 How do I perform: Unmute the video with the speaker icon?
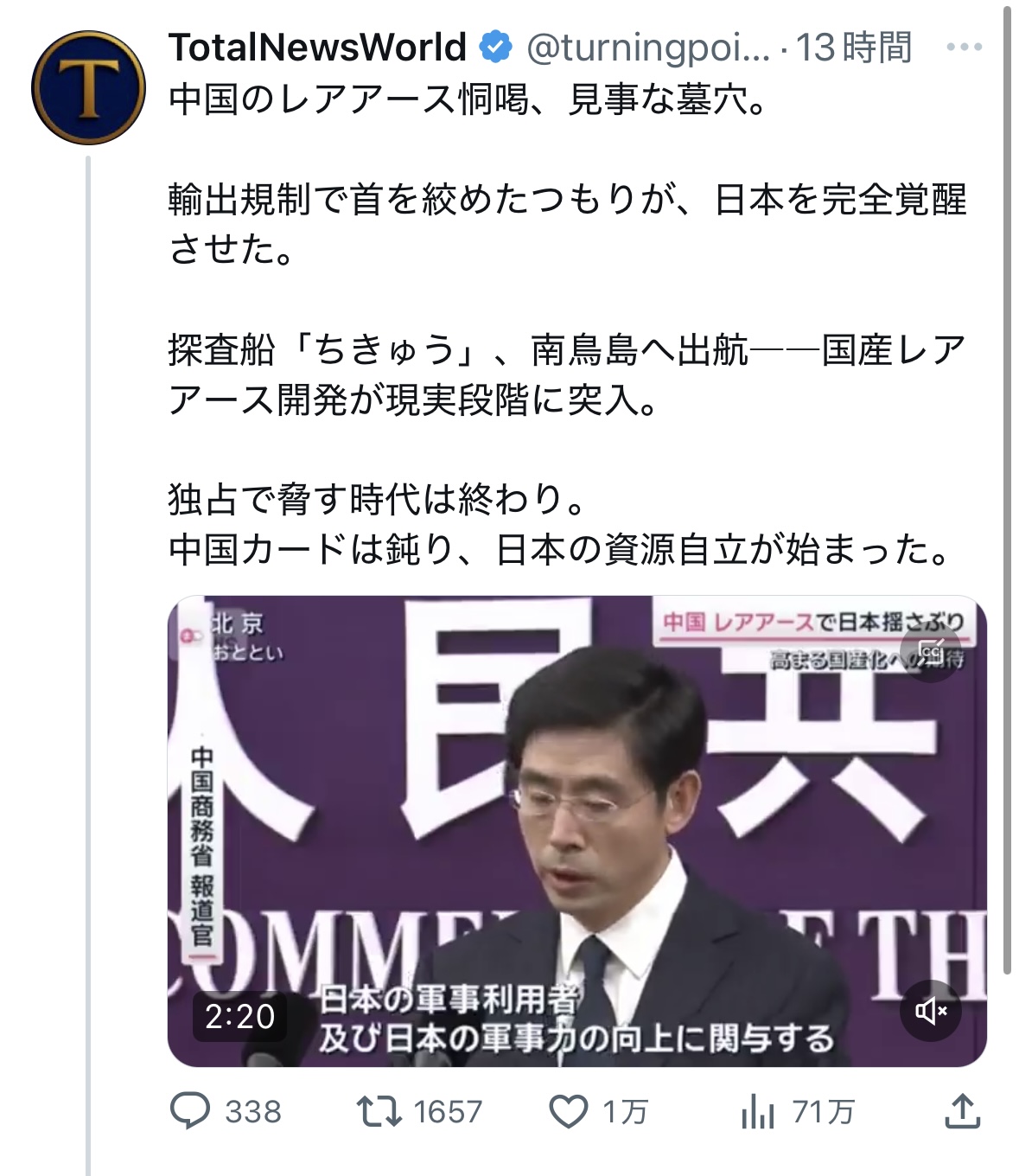click(931, 1010)
